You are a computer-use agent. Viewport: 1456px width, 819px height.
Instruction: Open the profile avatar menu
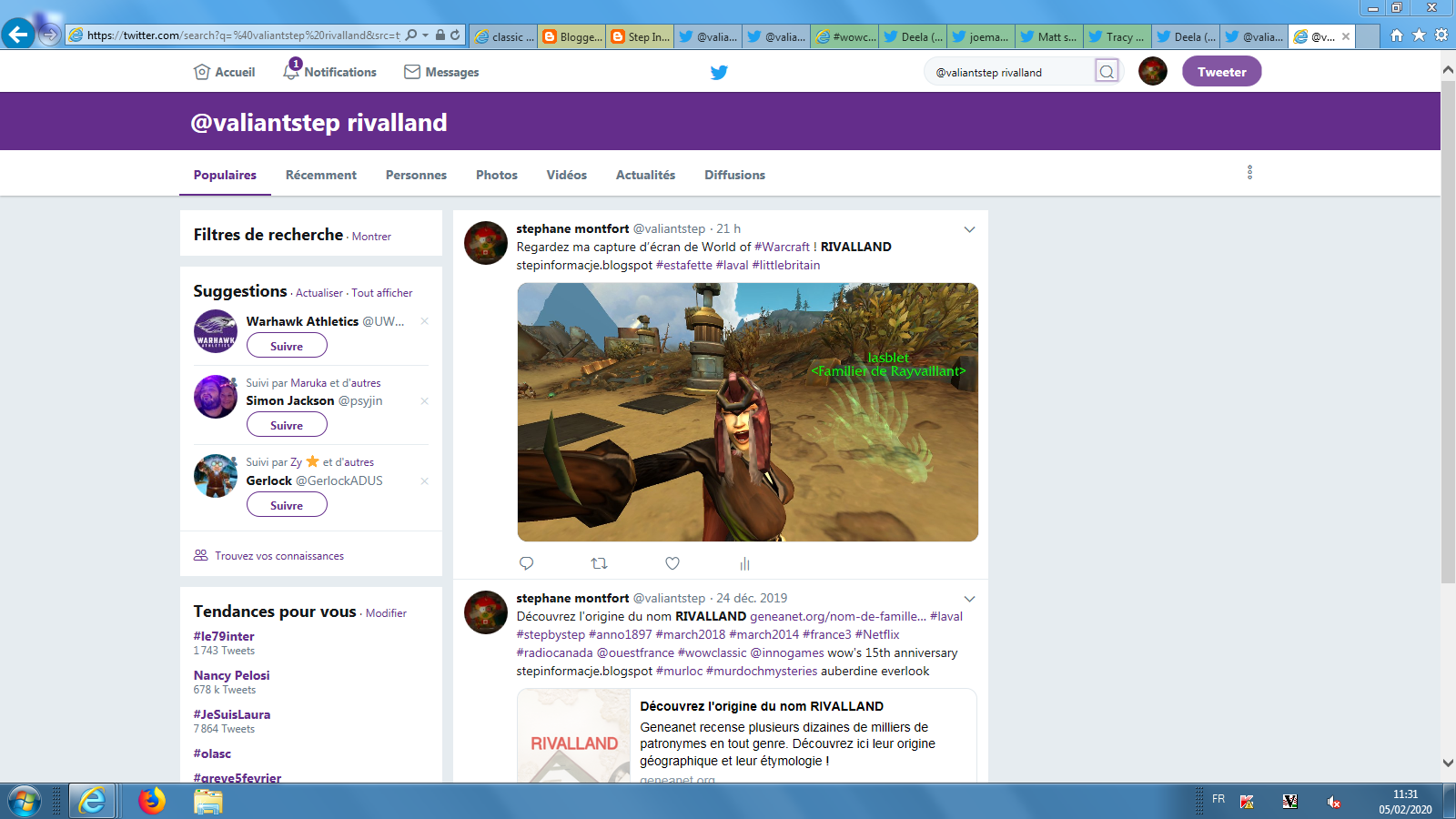[1153, 71]
